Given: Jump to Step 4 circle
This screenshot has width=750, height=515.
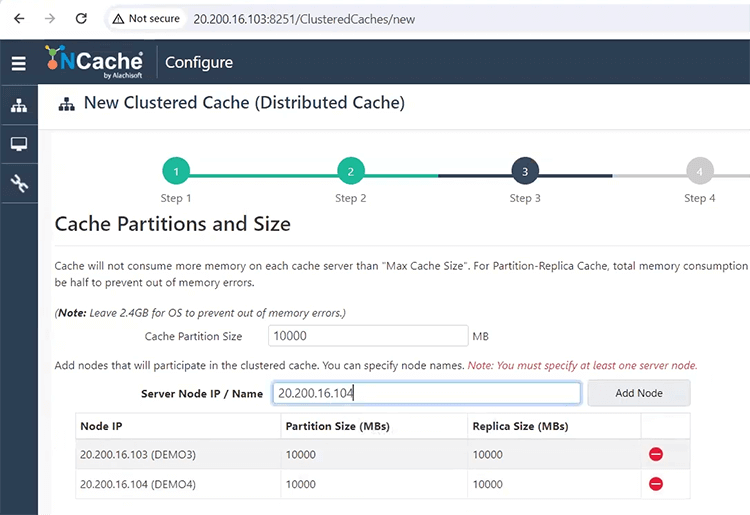Looking at the screenshot, I should point(700,171).
